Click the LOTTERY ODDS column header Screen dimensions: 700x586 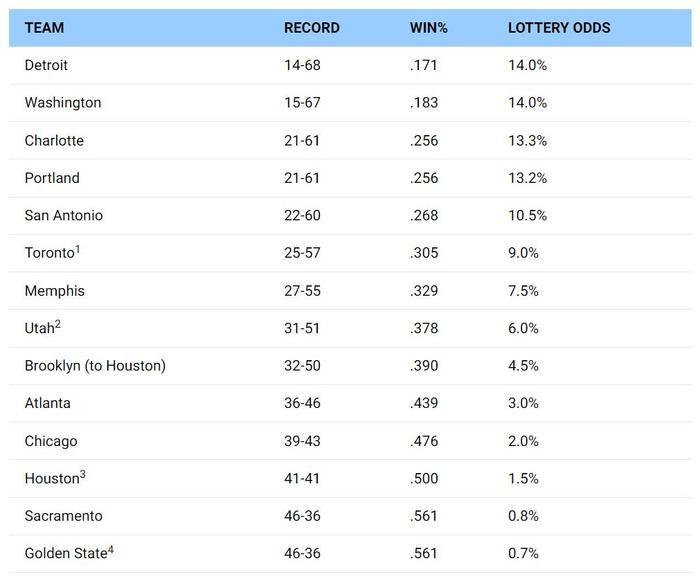coord(559,28)
